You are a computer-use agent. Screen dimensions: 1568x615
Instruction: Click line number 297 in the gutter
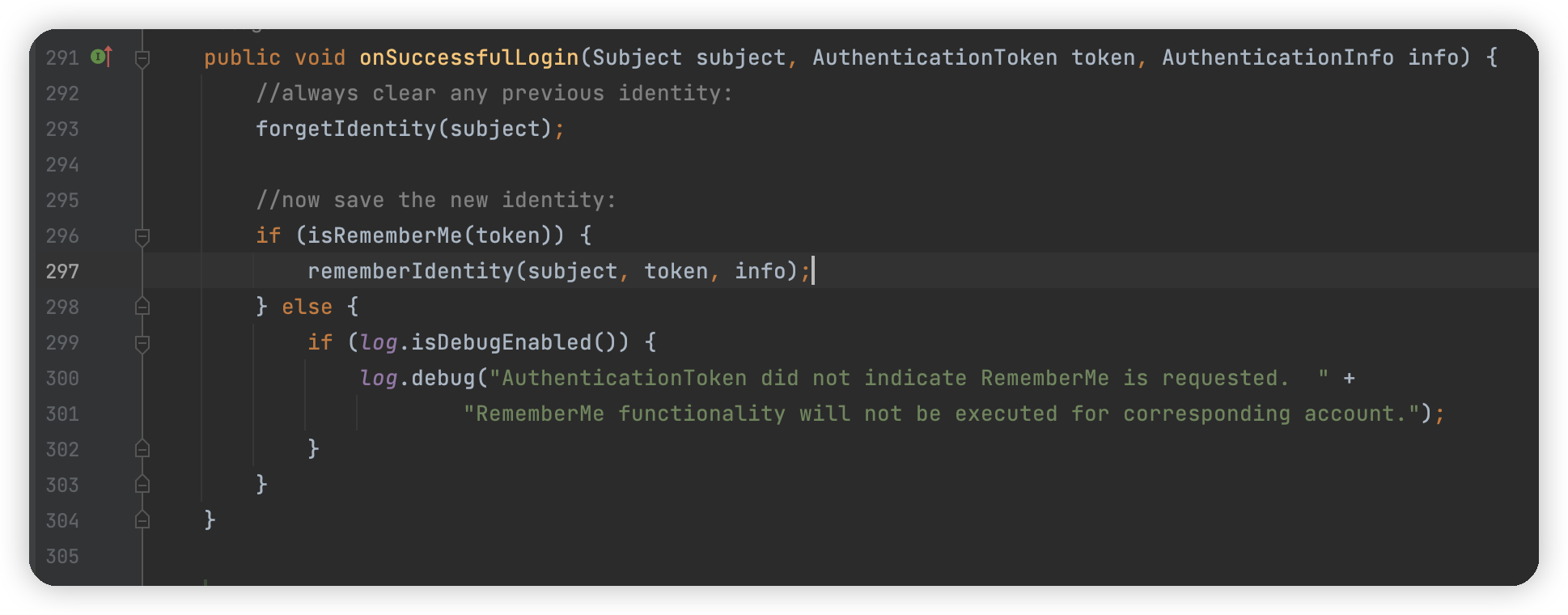coord(62,271)
